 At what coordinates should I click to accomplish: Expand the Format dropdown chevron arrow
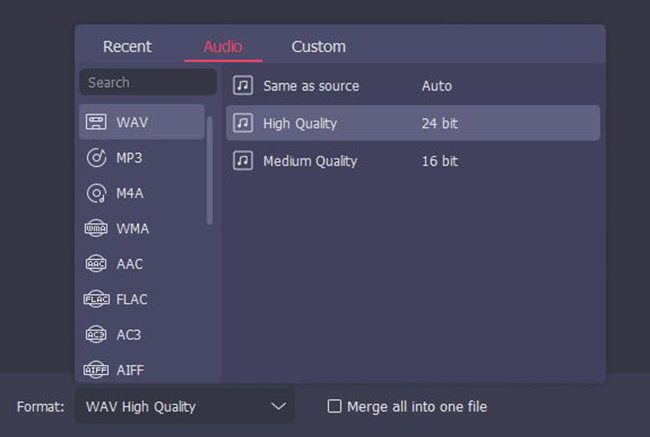point(278,407)
